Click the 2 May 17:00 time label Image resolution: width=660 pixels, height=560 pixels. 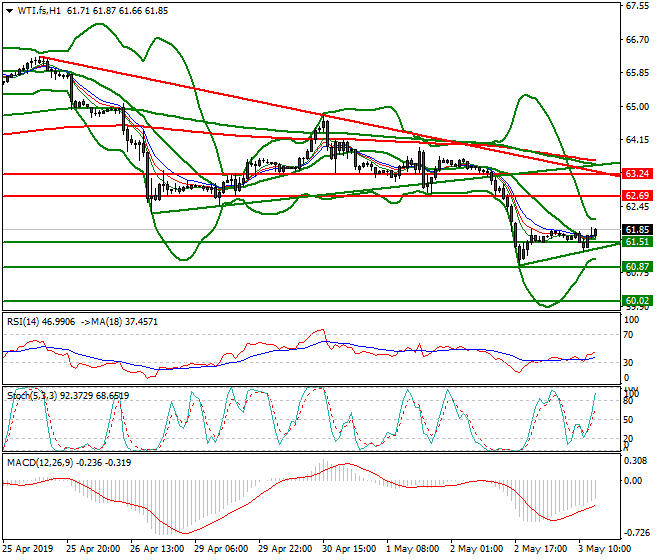540,549
